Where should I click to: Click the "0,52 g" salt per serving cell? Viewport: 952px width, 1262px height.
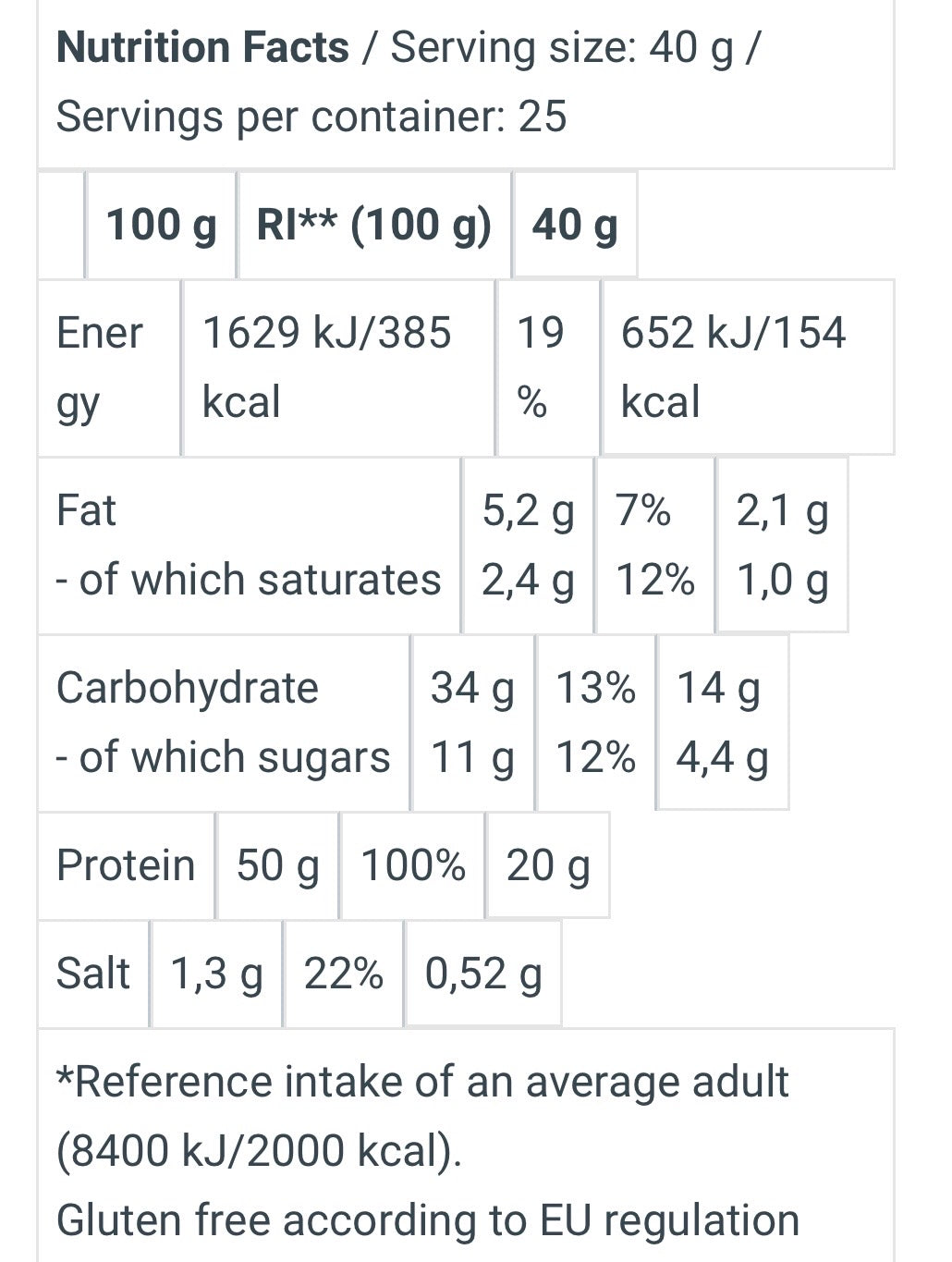482,974
